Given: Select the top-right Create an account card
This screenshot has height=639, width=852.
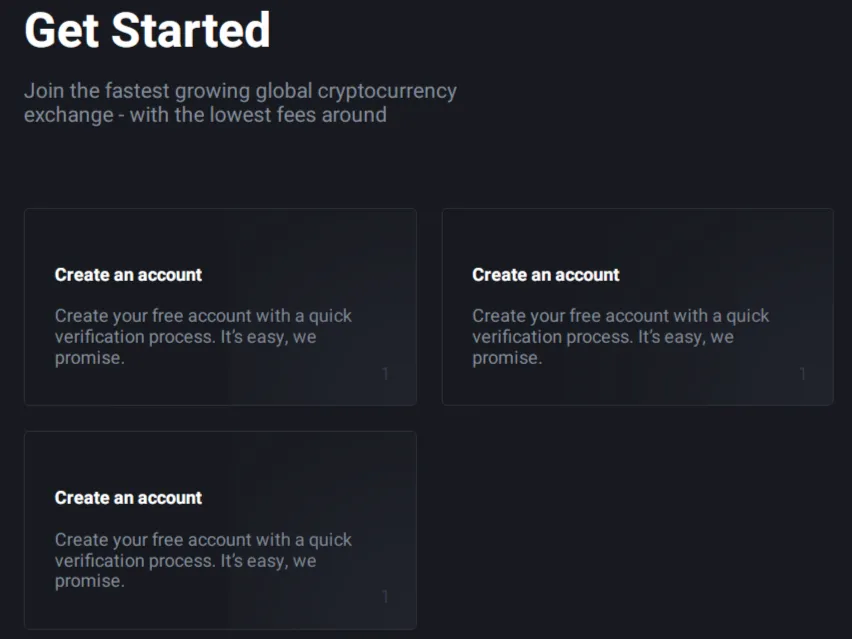Looking at the screenshot, I should (x=638, y=307).
